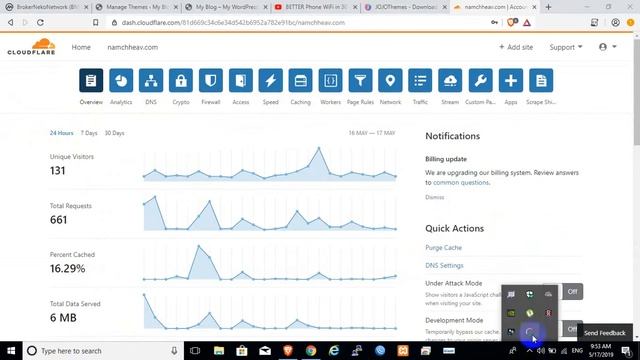Open the namchheav.com site link
640x360 pixels.
tap(133, 47)
